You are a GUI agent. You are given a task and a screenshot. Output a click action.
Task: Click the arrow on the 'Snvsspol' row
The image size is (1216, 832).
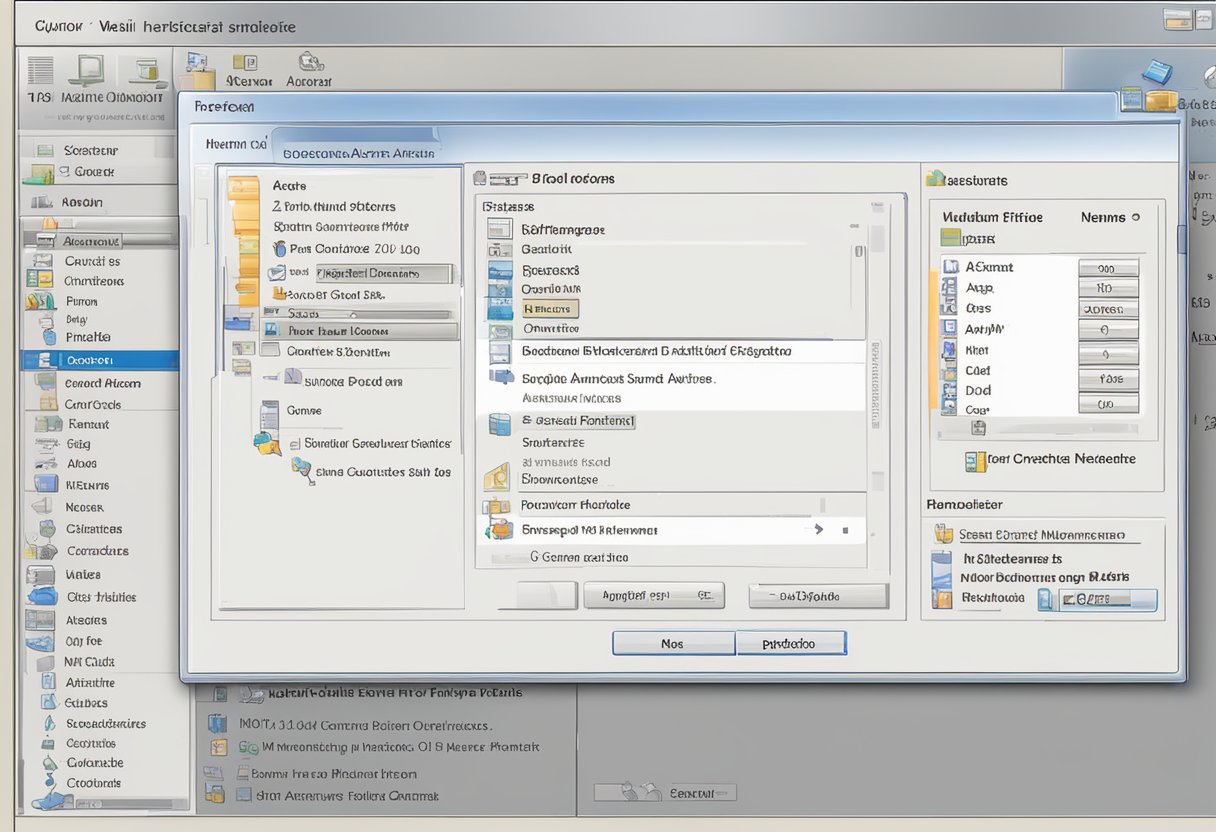coord(817,530)
